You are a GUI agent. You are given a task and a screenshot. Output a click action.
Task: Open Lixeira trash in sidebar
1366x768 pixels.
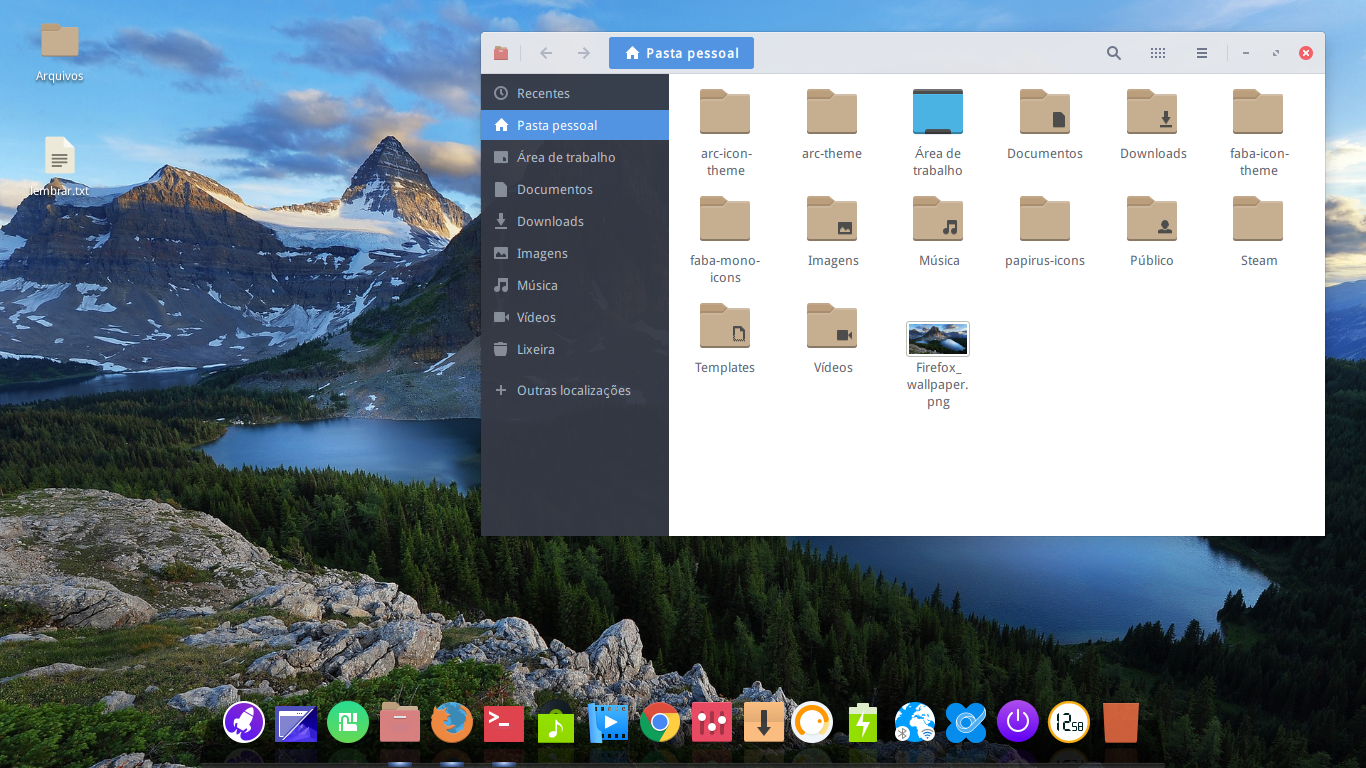[575, 349]
